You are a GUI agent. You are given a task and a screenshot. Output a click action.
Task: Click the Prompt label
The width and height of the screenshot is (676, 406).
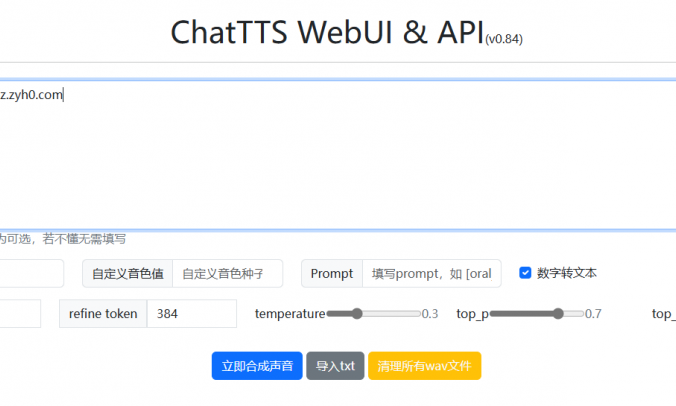coord(332,274)
